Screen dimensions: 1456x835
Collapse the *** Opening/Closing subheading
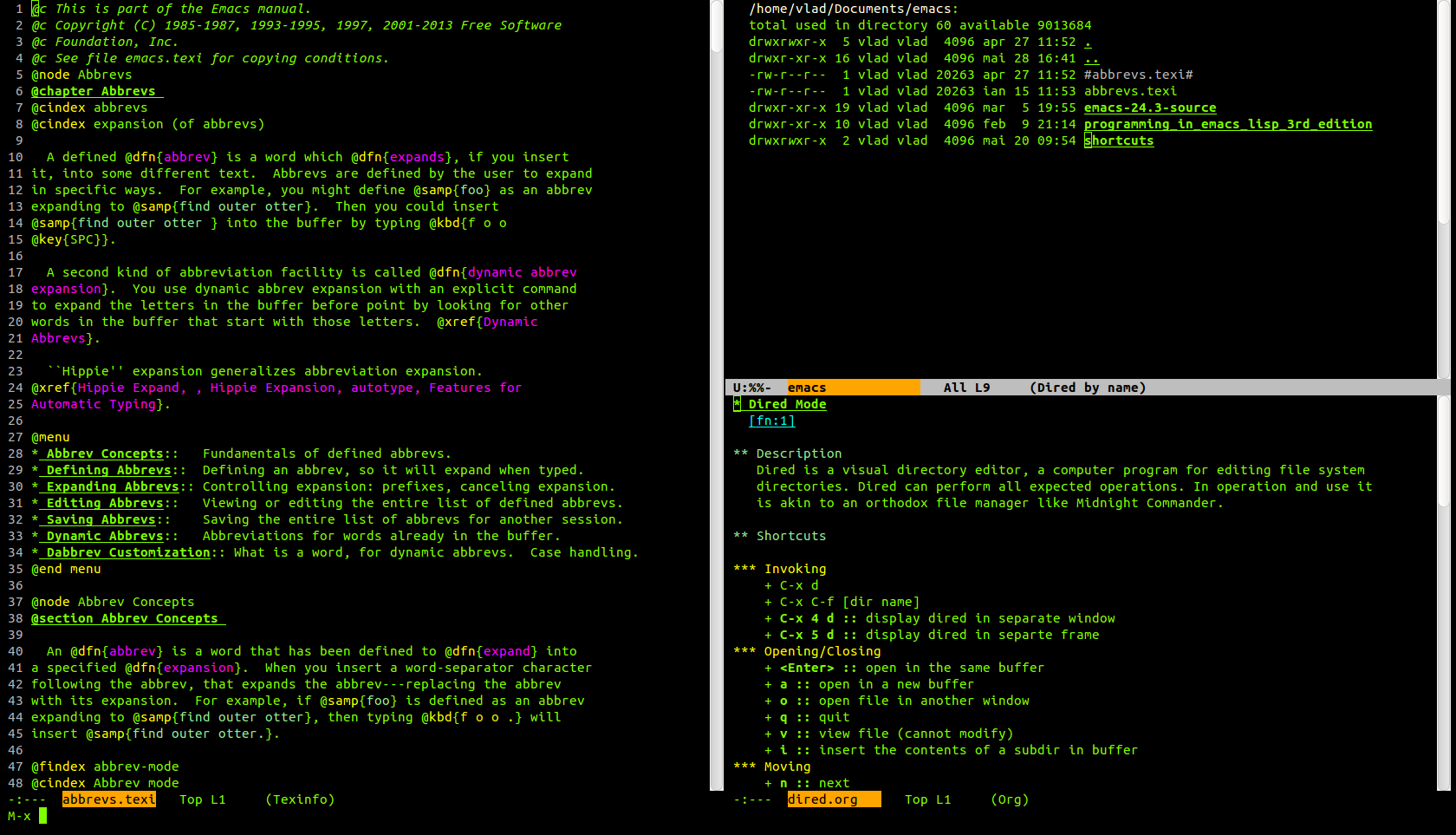[807, 651]
